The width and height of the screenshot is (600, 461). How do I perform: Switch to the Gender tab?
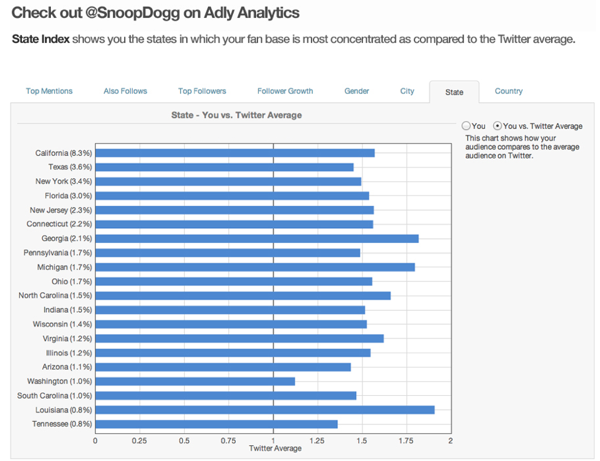point(357,91)
